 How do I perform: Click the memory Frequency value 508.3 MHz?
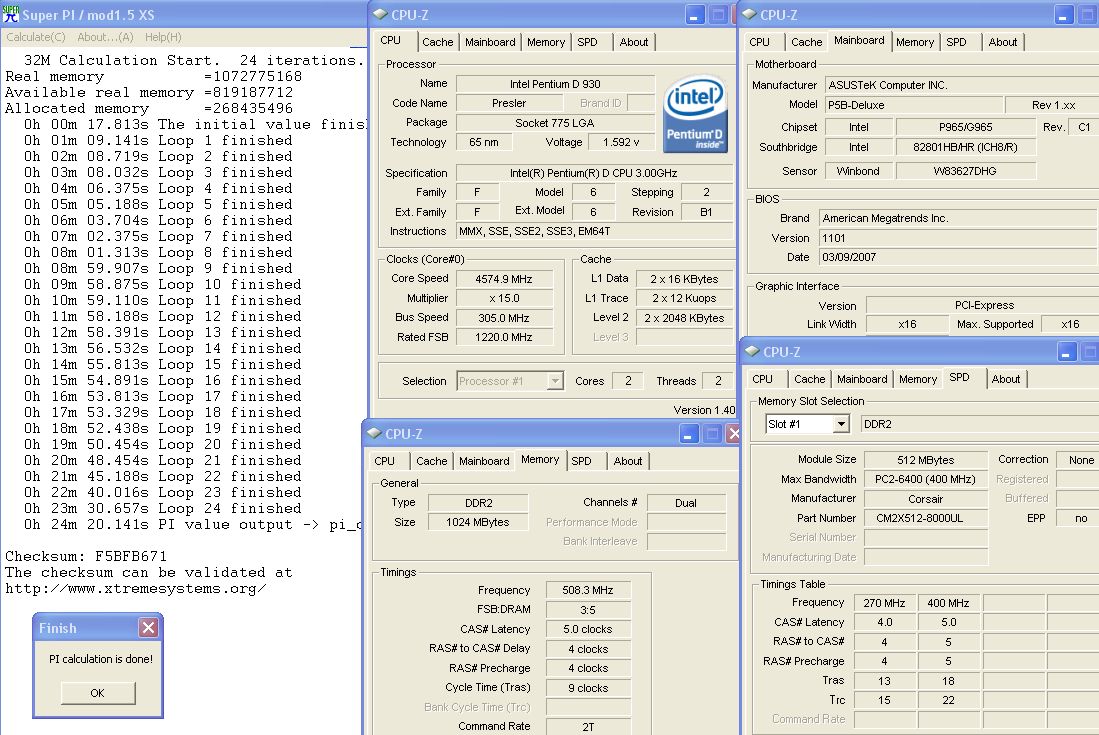point(587,590)
